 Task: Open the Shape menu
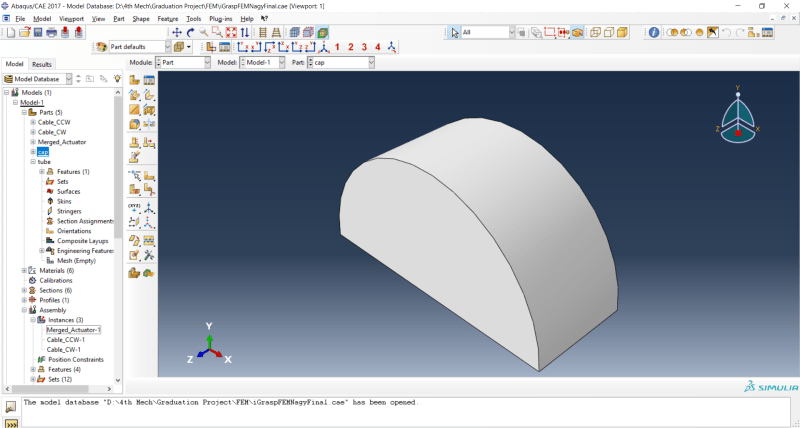pos(141,19)
